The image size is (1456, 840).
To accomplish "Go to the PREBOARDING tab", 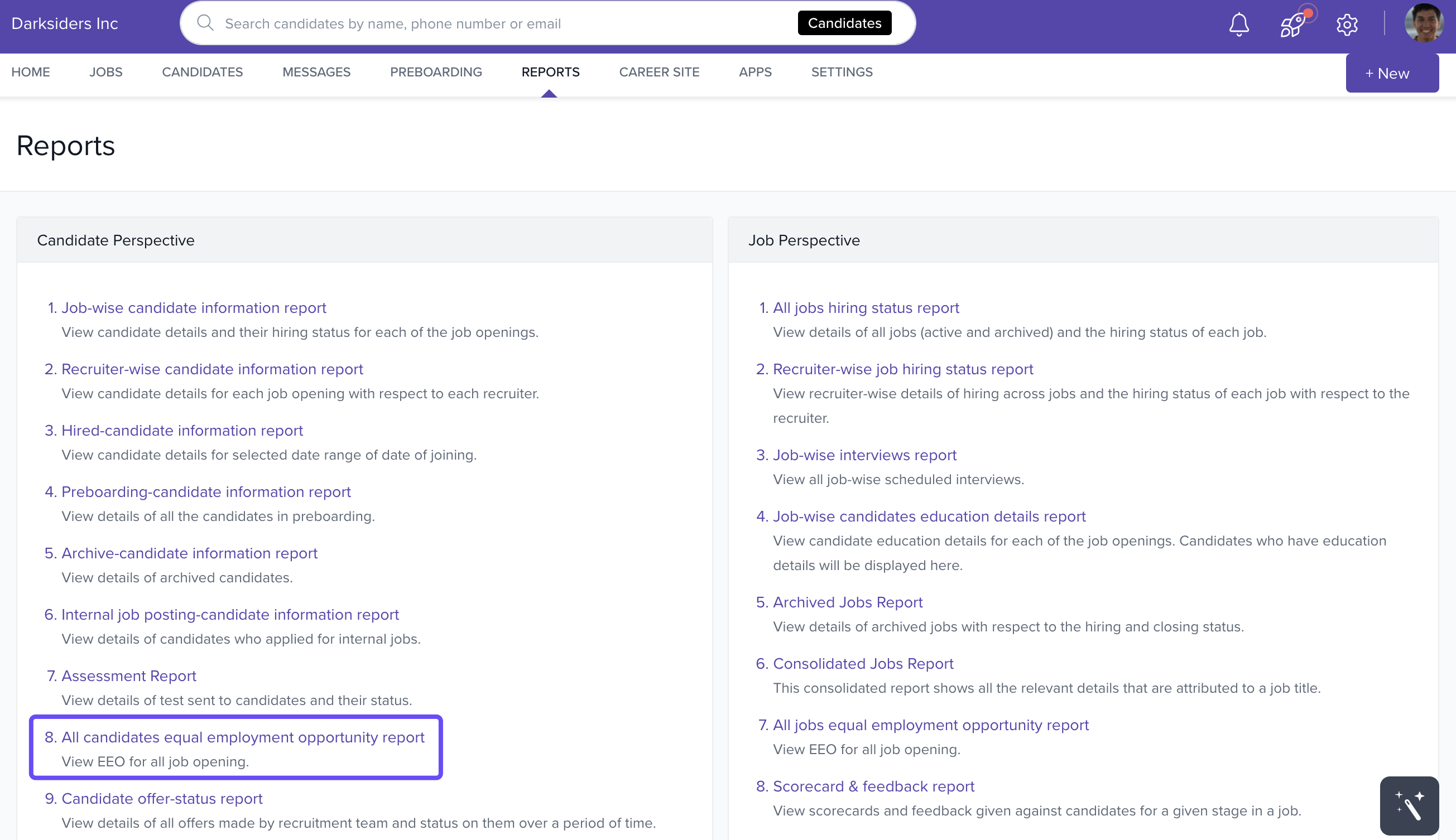I will (x=436, y=72).
